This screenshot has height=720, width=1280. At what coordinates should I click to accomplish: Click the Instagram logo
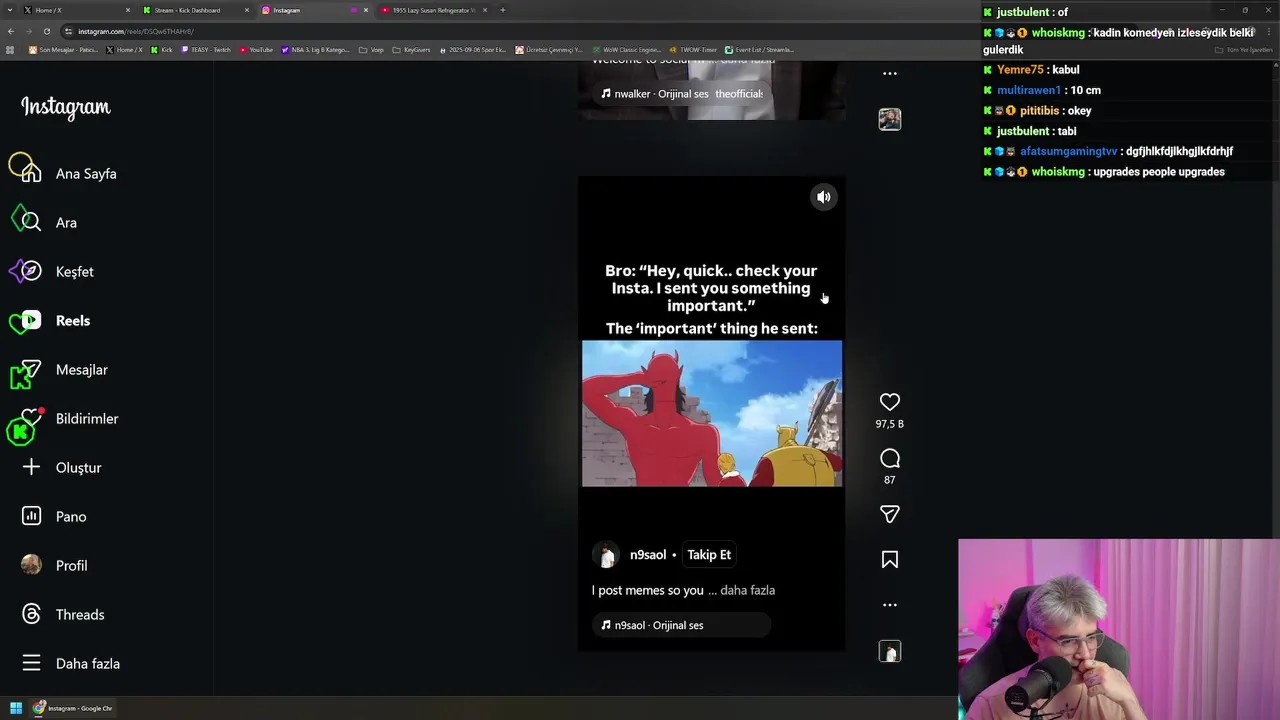[x=66, y=108]
